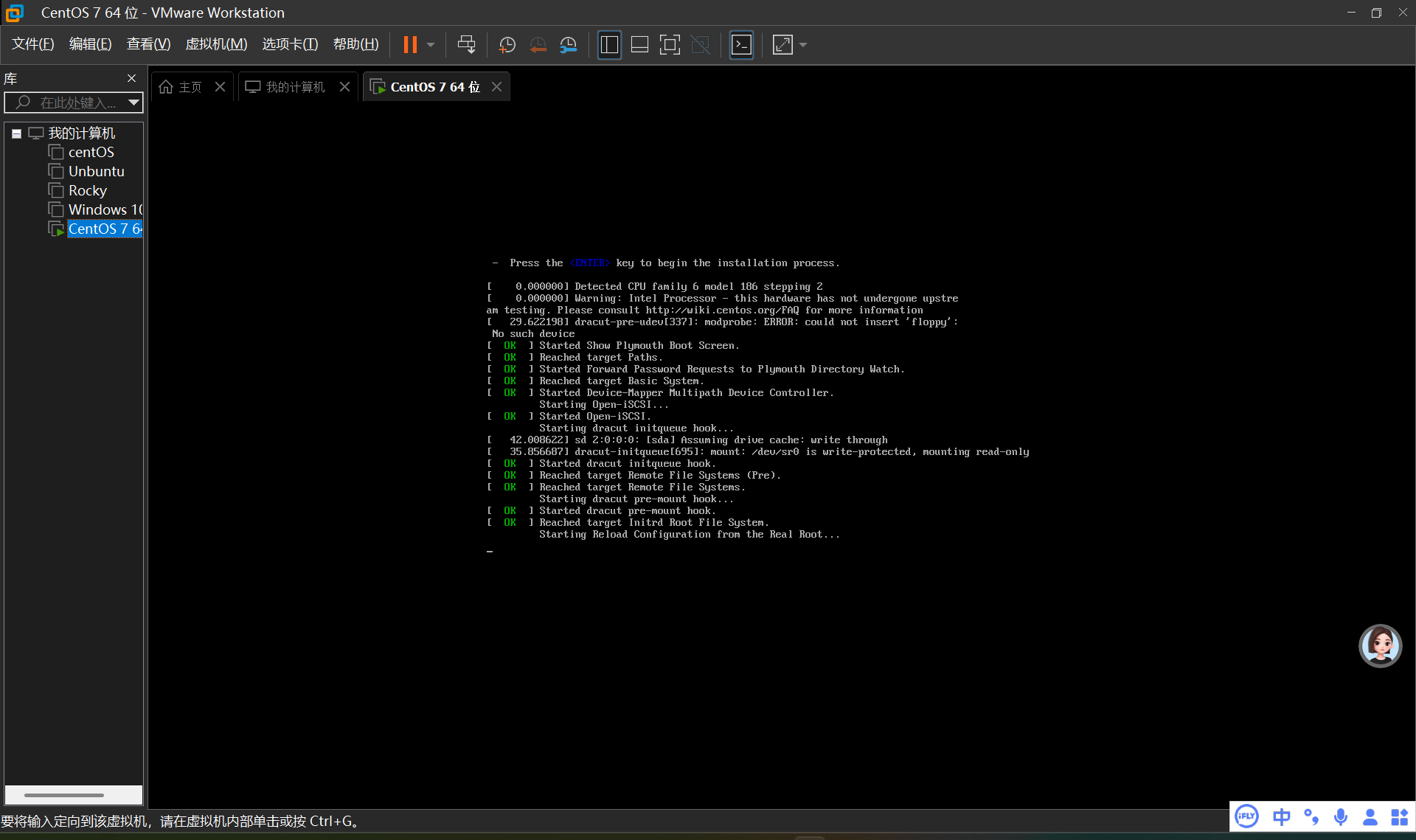Close the 我的计算机 tab
1416x840 pixels.
344,87
